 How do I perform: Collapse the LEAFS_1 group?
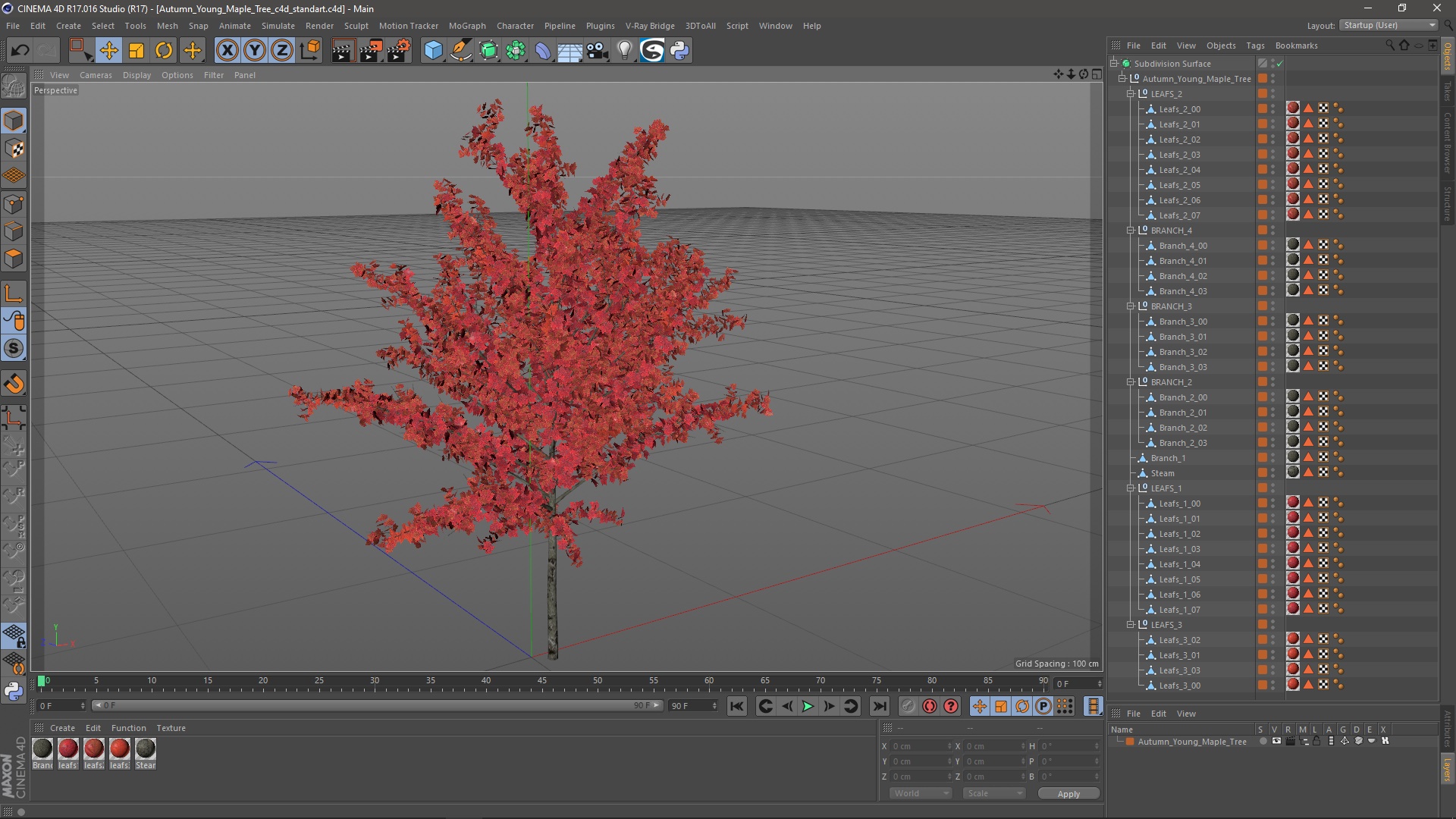pos(1131,488)
